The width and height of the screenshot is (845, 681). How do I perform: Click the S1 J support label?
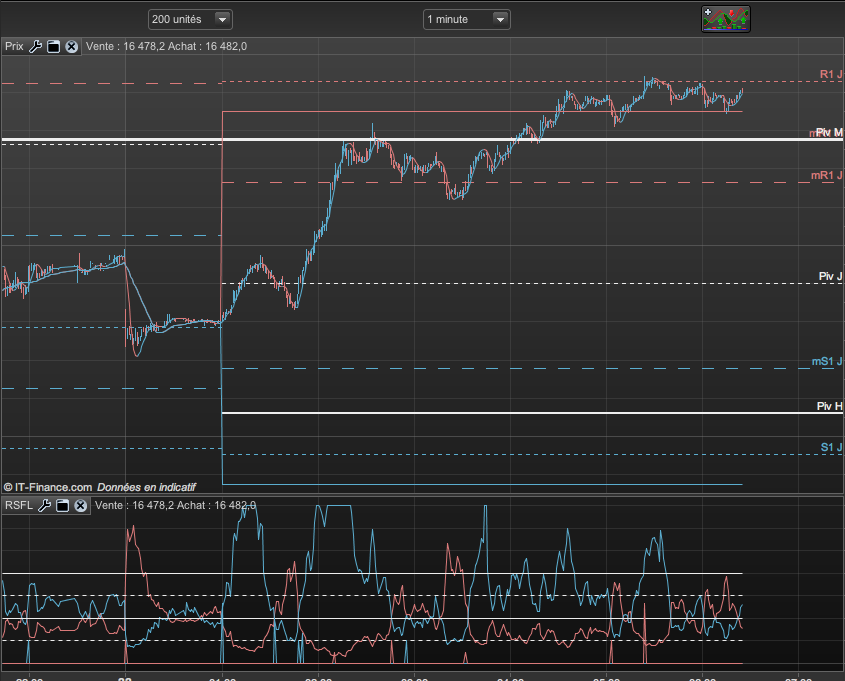832,447
